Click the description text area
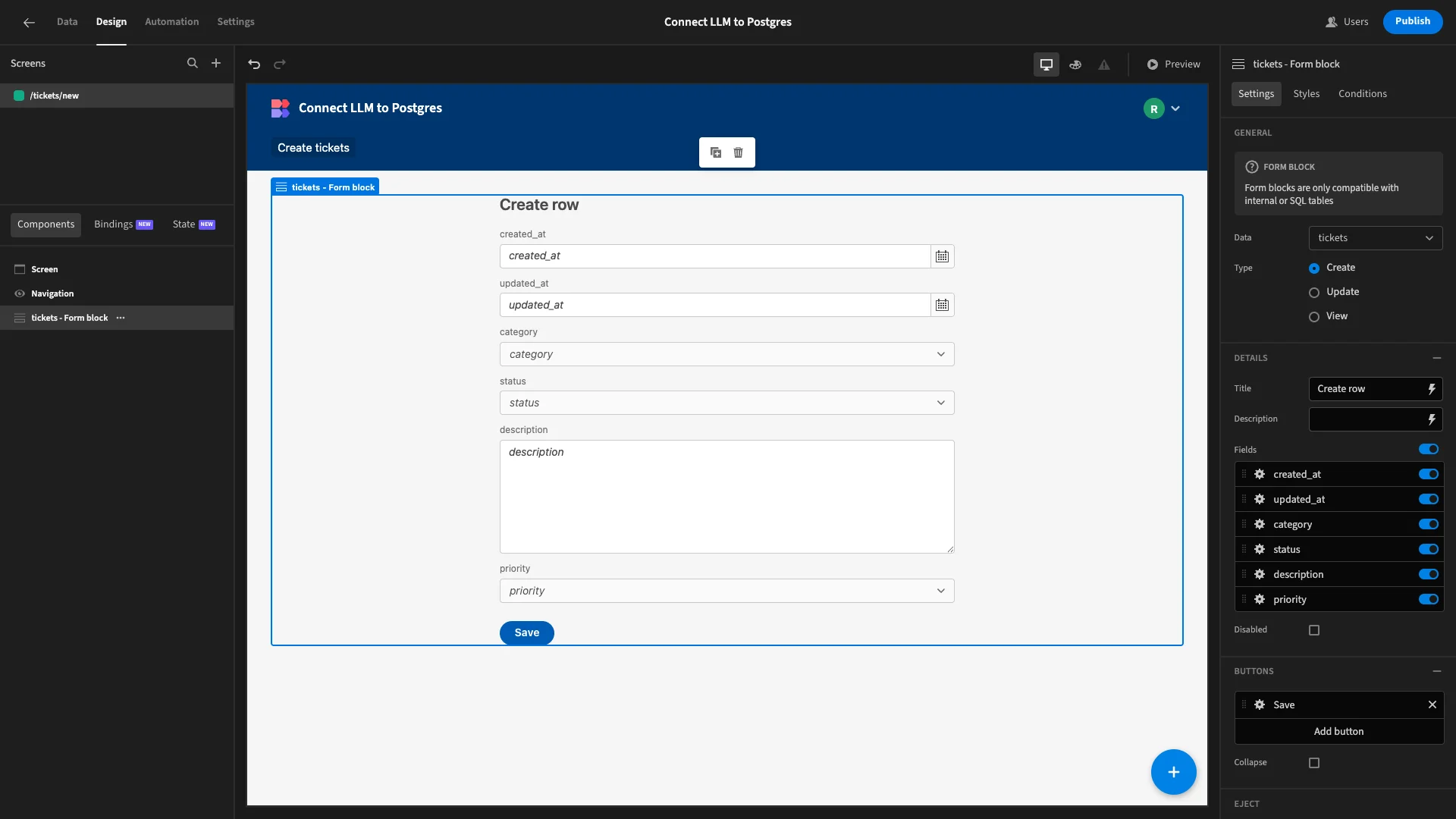Image resolution: width=1456 pixels, height=819 pixels. pos(726,497)
